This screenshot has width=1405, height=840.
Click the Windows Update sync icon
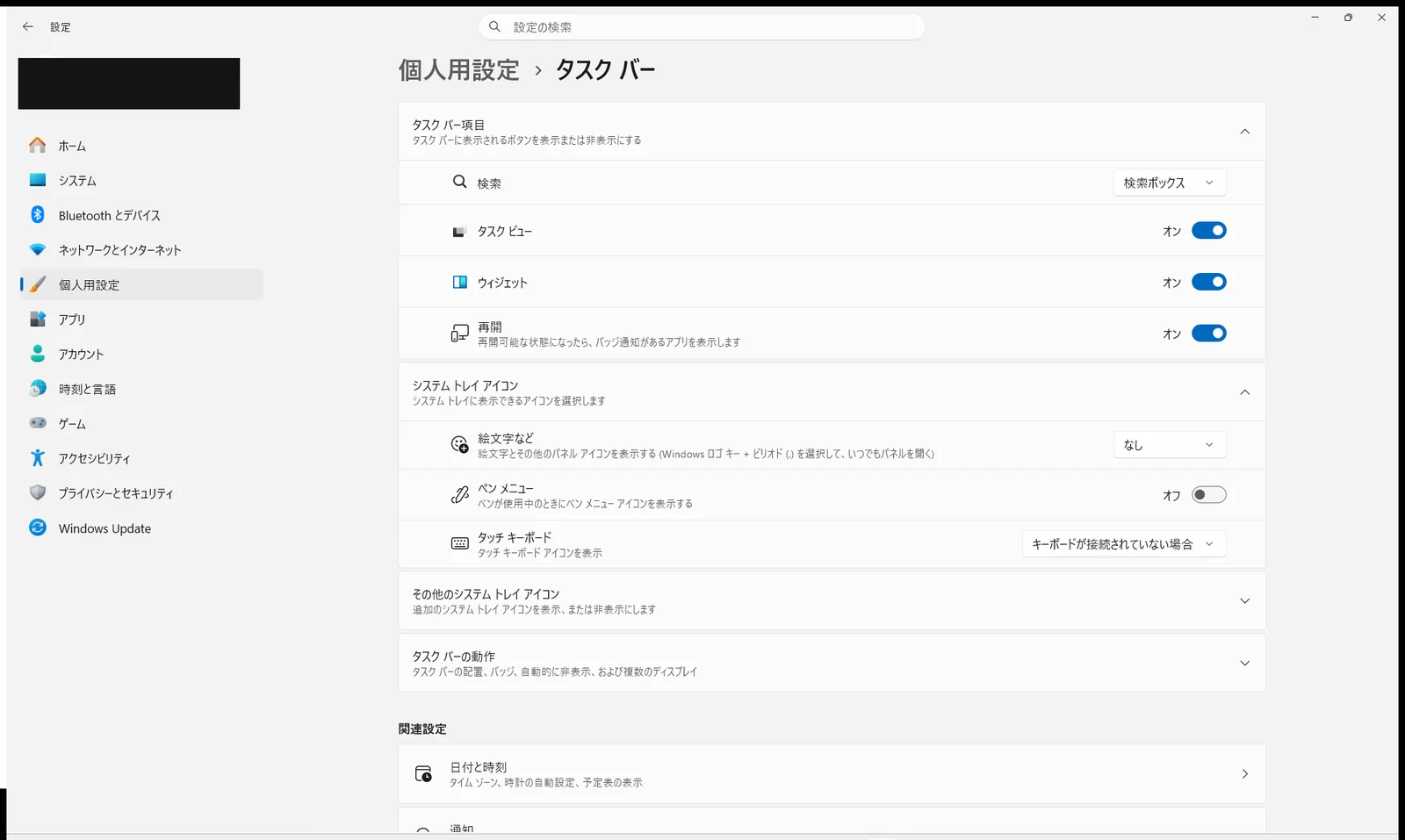37,528
